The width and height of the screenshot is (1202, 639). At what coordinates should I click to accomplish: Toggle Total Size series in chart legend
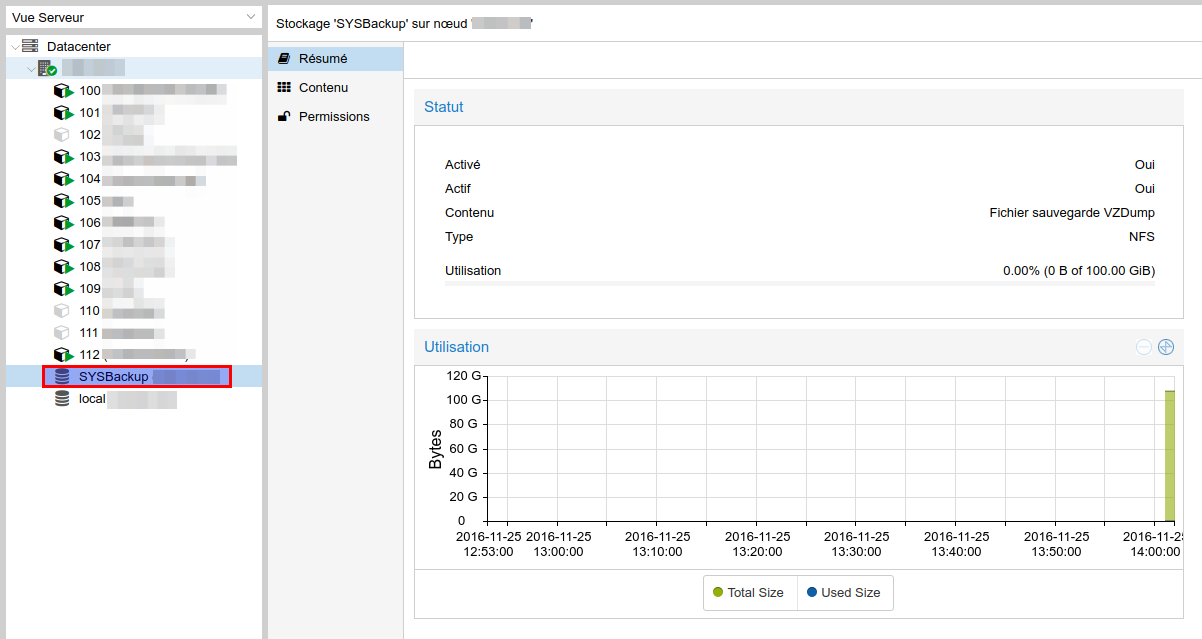tap(748, 593)
